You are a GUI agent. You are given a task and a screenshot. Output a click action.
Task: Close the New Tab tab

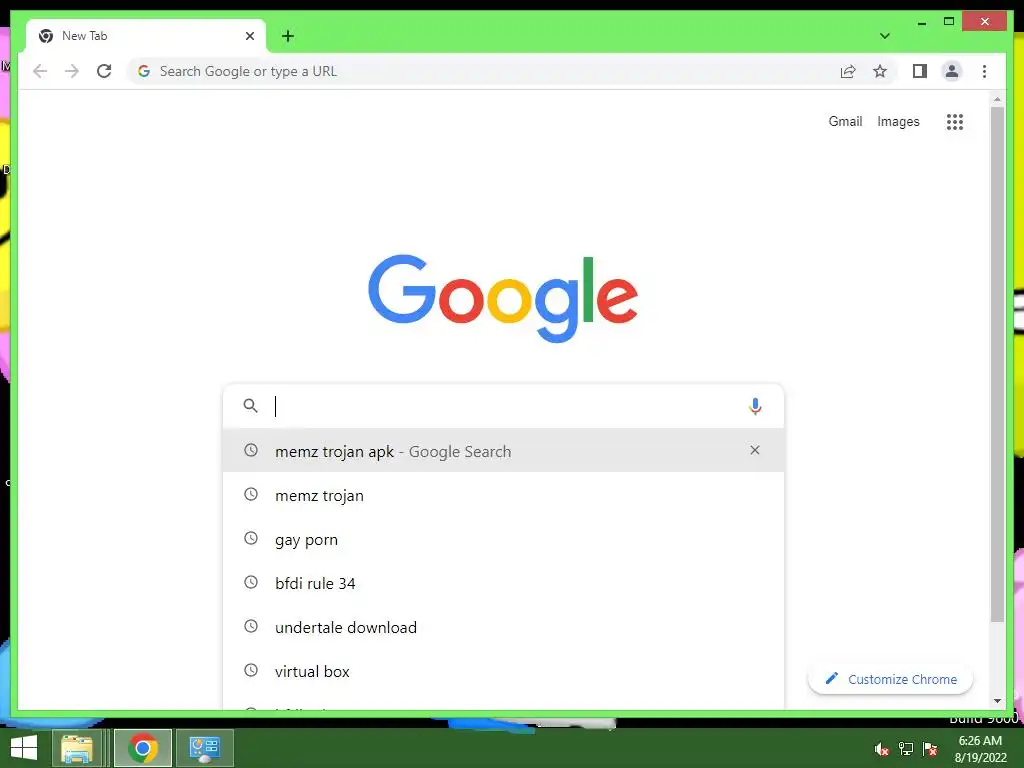[x=249, y=36]
